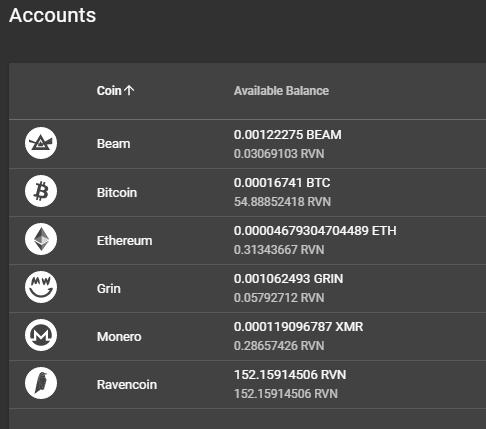Click the Accounts page heading
The width and height of the screenshot is (486, 429).
53,15
